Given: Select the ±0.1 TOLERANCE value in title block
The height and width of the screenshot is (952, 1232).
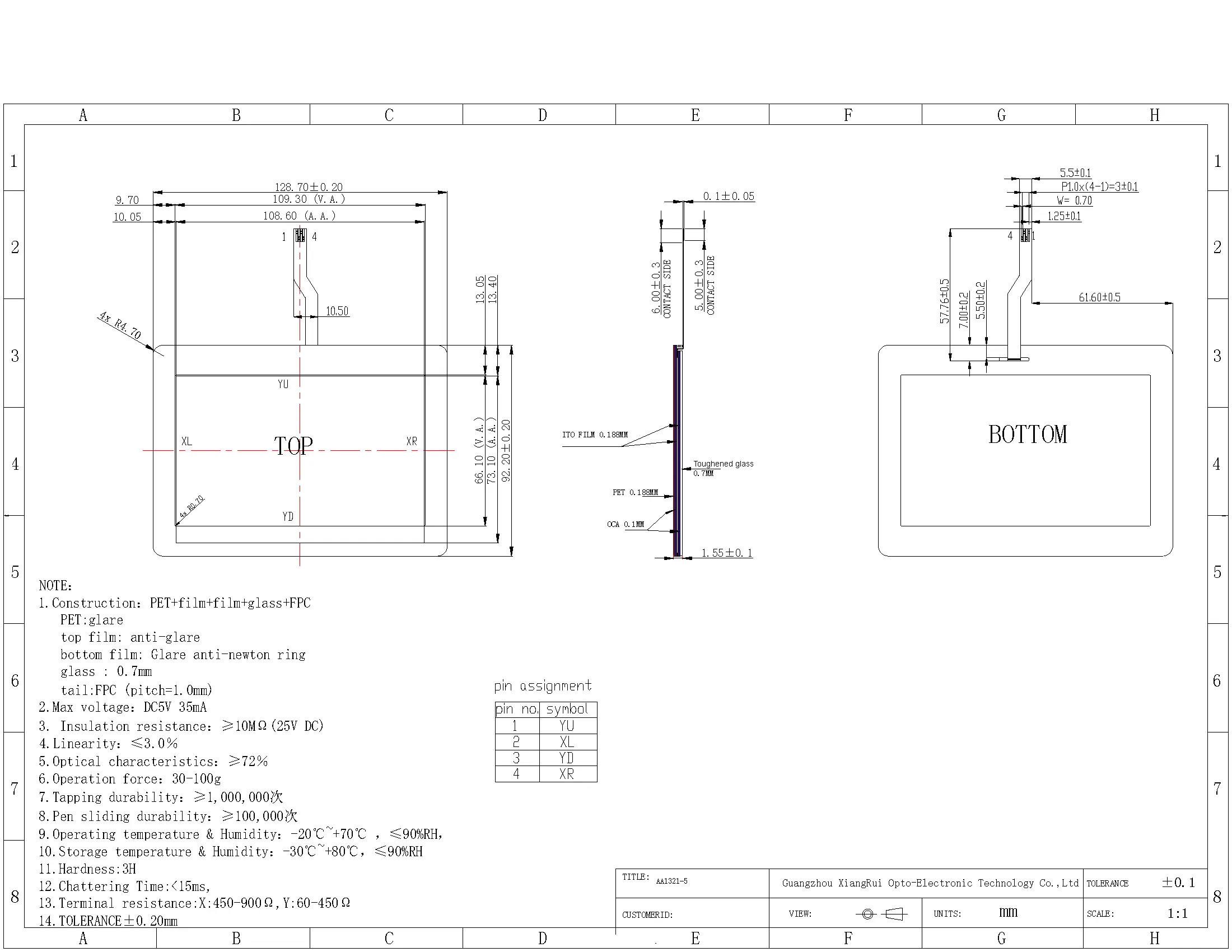Looking at the screenshot, I should coord(1178,883).
